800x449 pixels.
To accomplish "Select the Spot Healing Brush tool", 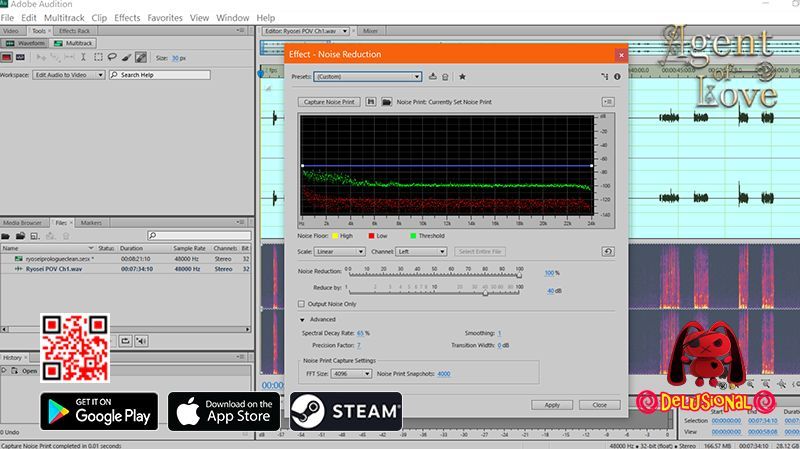I will 141,57.
